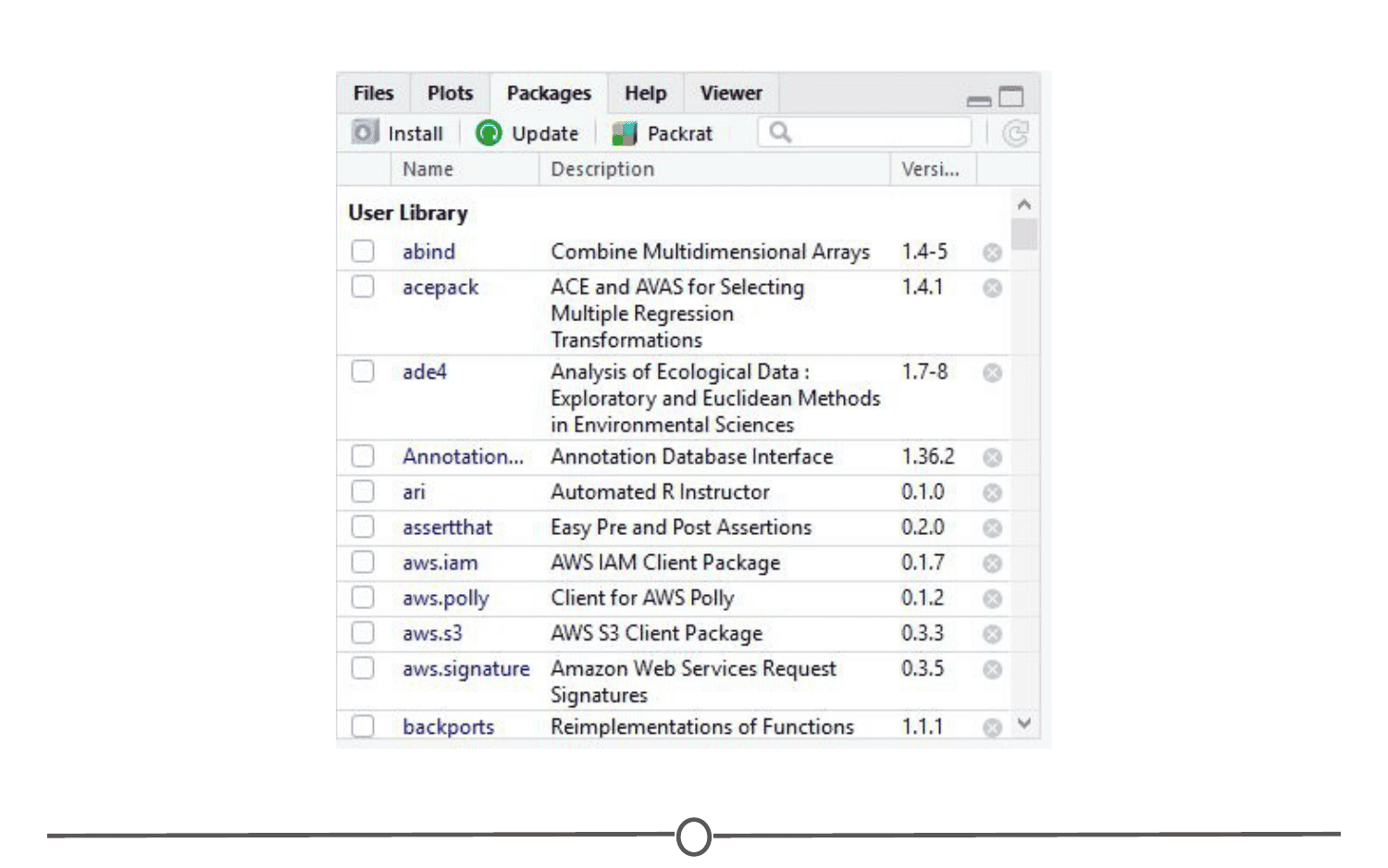Viewport: 1388px width, 868px height.
Task: Click the Install button label
Action: coord(415,134)
